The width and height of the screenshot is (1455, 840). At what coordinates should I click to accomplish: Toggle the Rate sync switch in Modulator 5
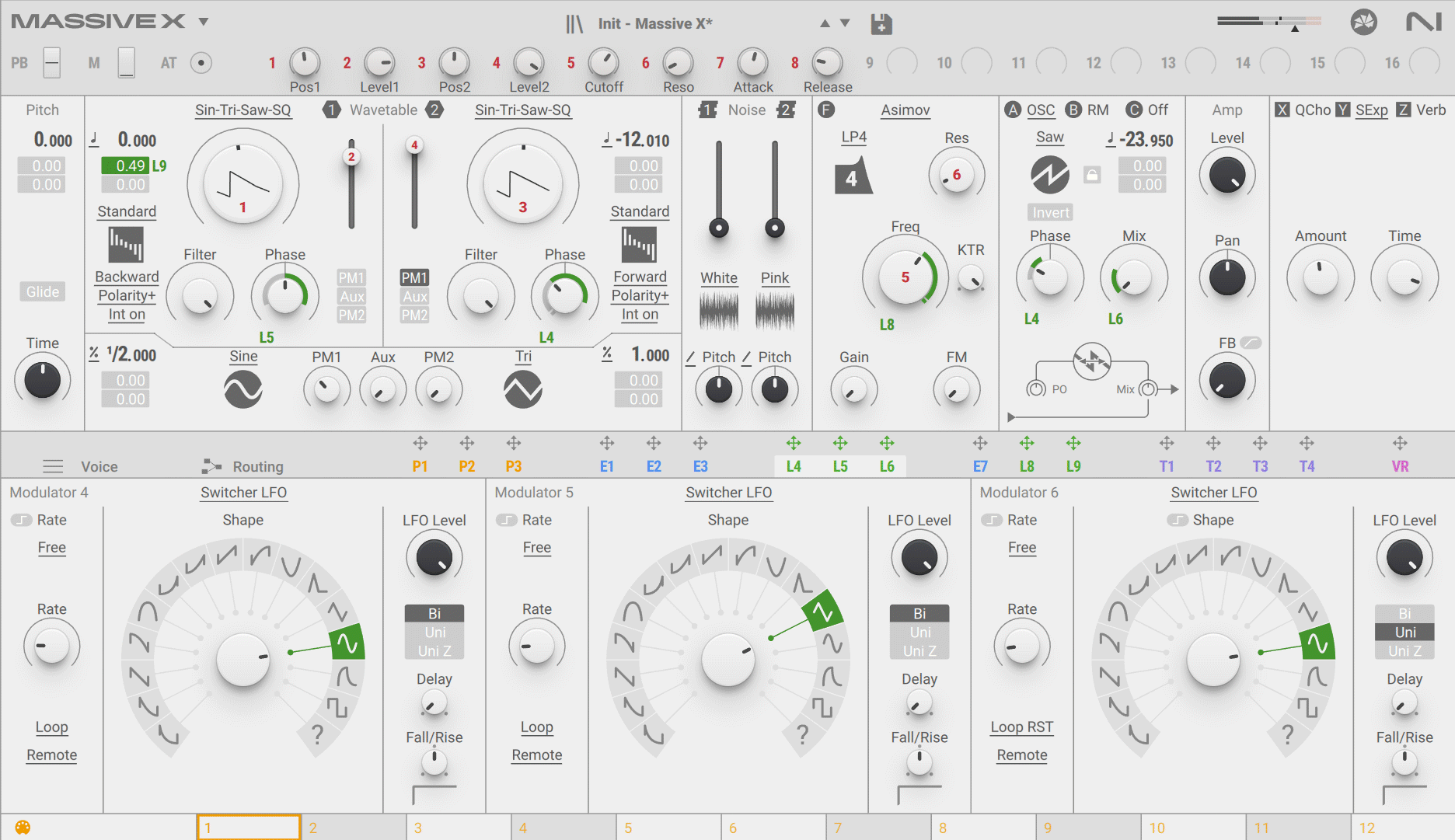click(x=507, y=520)
